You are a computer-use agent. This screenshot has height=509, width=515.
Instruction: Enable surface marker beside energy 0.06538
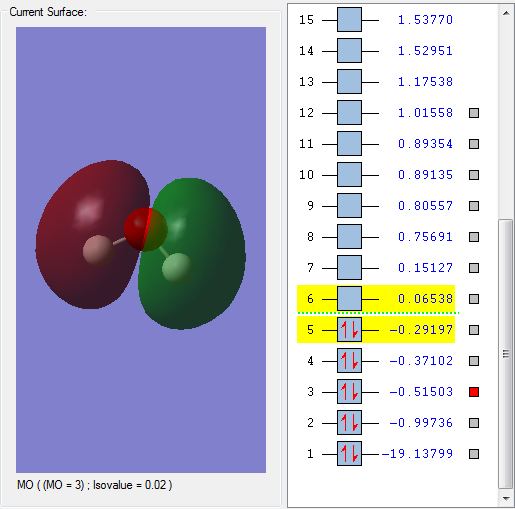(474, 299)
